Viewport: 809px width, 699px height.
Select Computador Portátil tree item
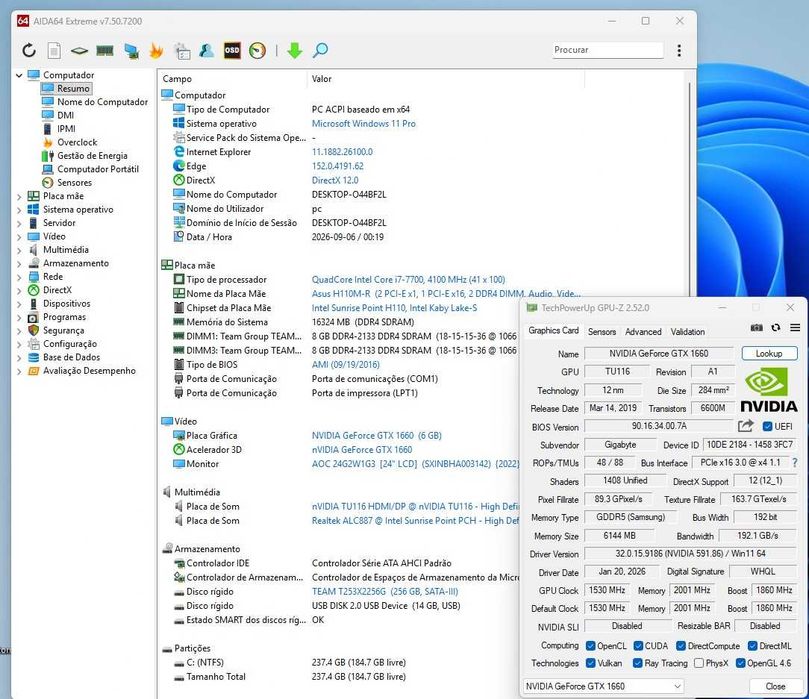click(x=98, y=169)
